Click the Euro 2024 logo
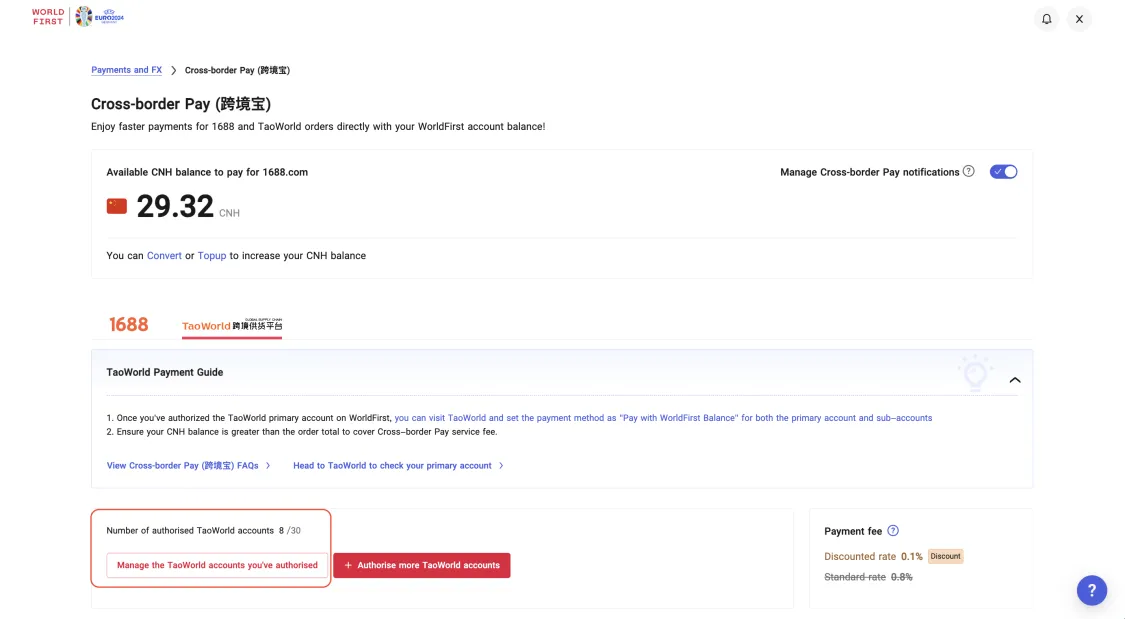This screenshot has width=1125, height=619. (x=100, y=16)
